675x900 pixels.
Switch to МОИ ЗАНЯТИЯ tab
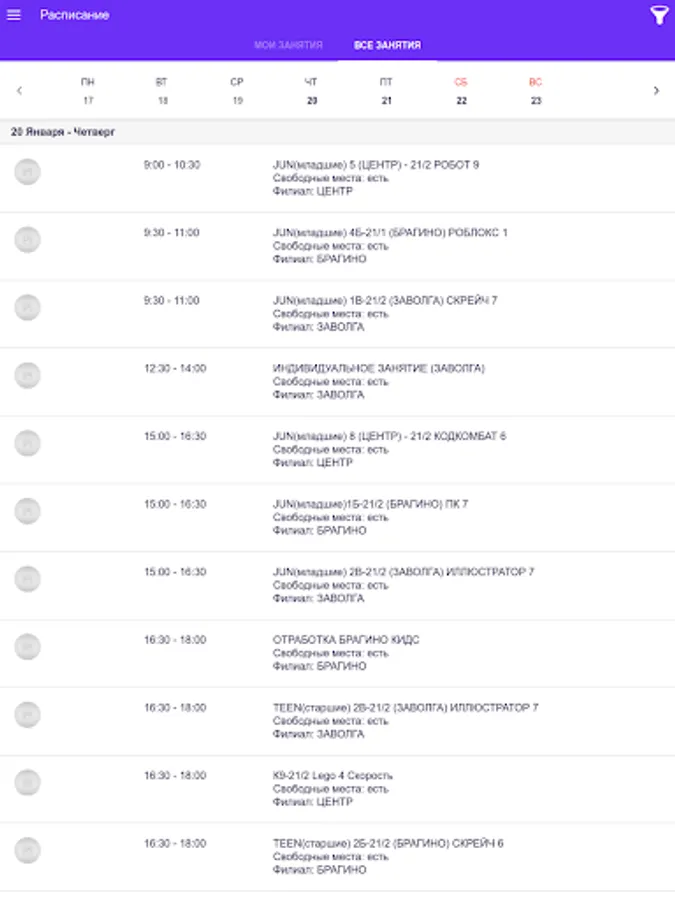288,46
